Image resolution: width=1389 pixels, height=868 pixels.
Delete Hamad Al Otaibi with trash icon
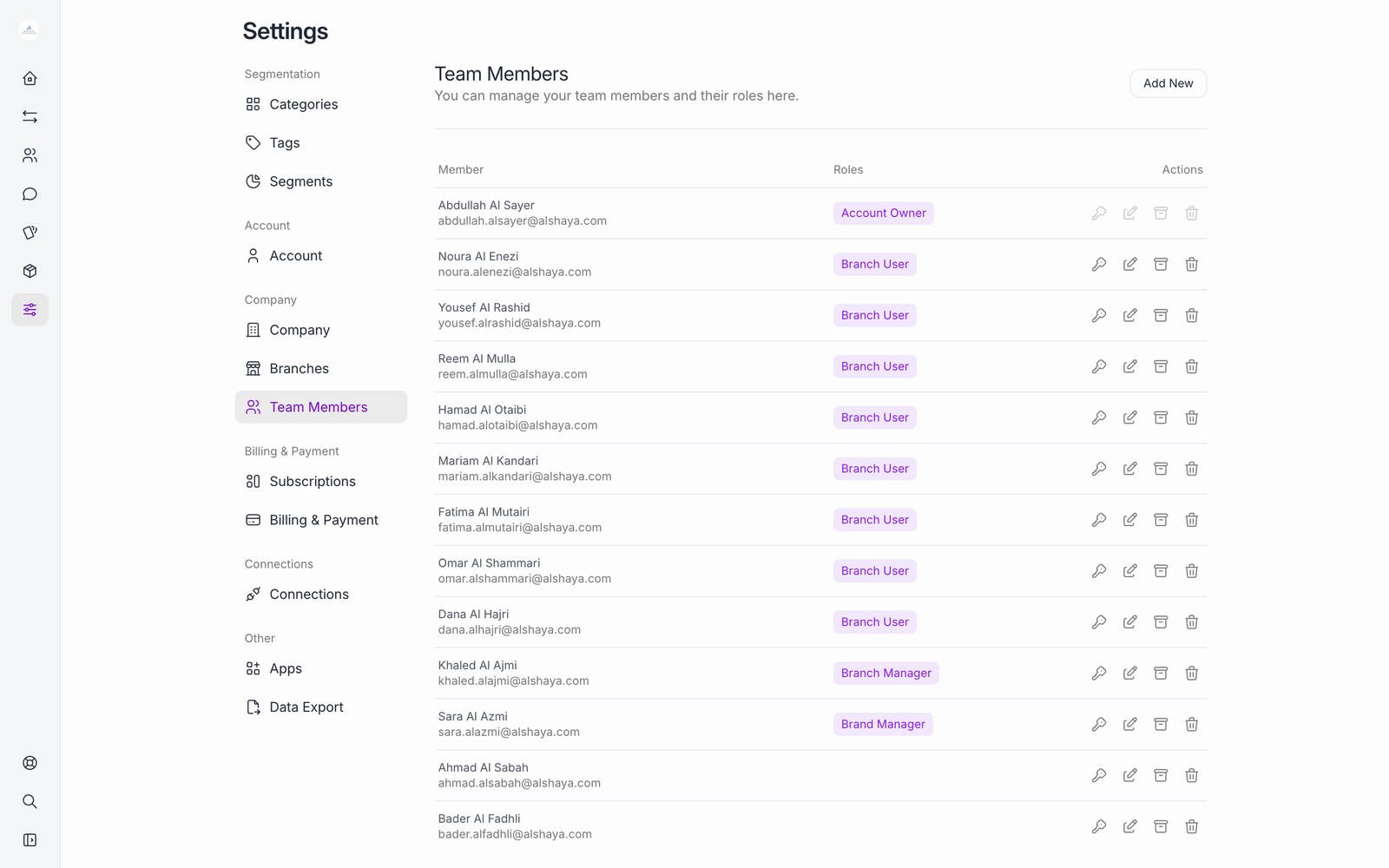[x=1192, y=418]
